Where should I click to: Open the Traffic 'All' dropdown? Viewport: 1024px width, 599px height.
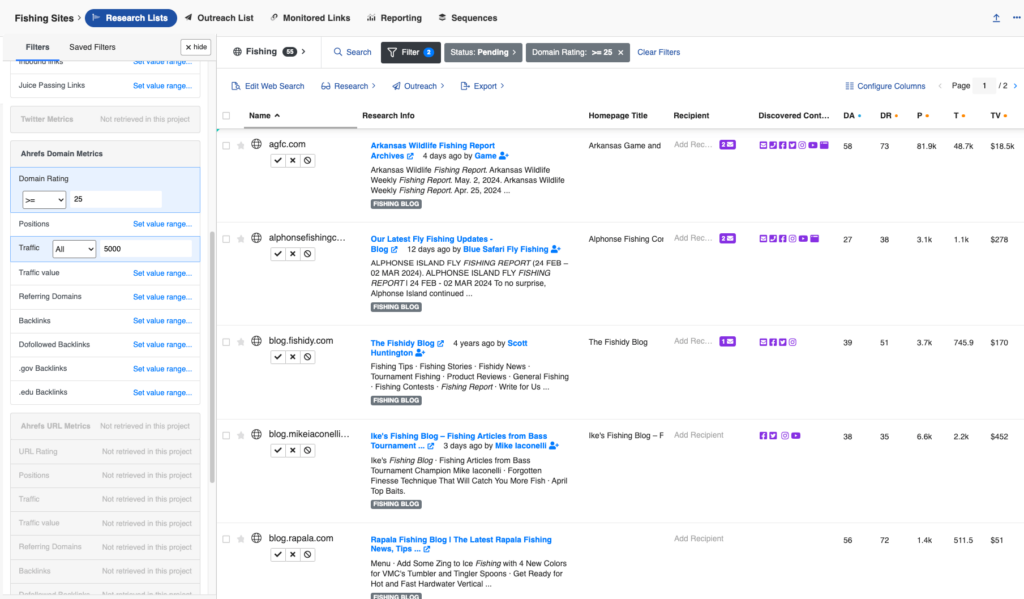point(74,248)
